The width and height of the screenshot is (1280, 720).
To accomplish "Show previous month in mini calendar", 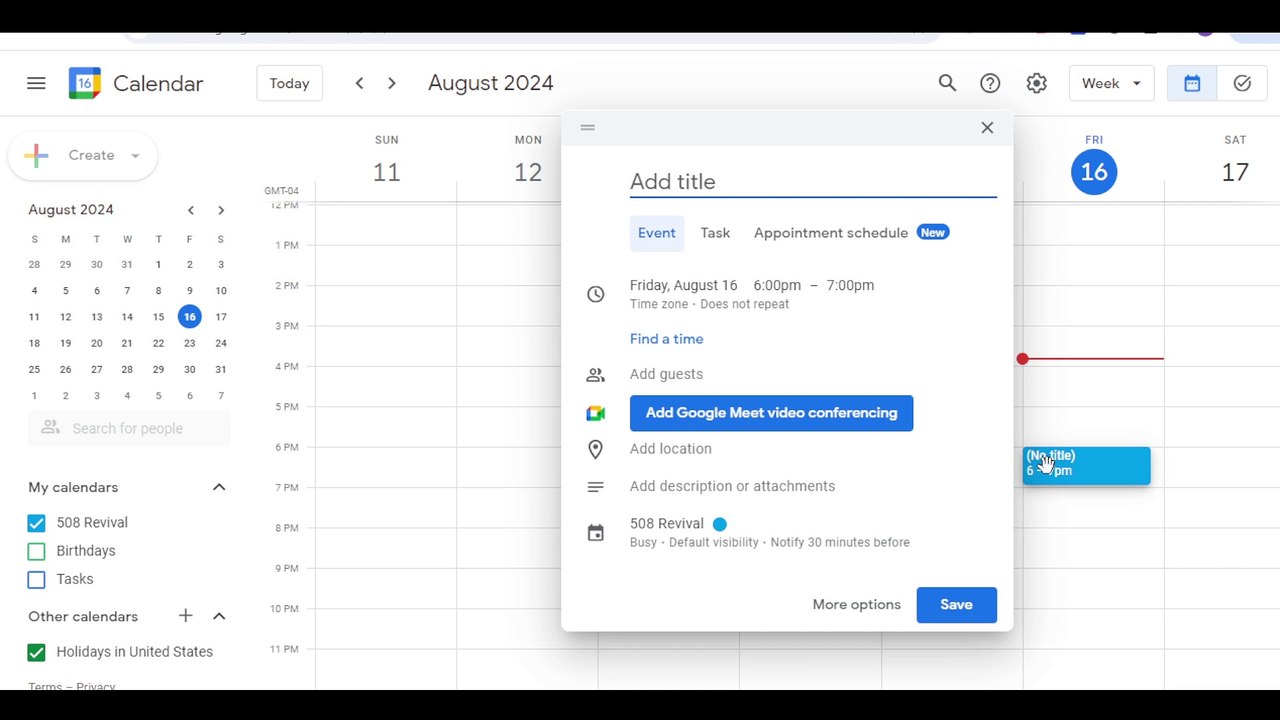I will click(191, 210).
